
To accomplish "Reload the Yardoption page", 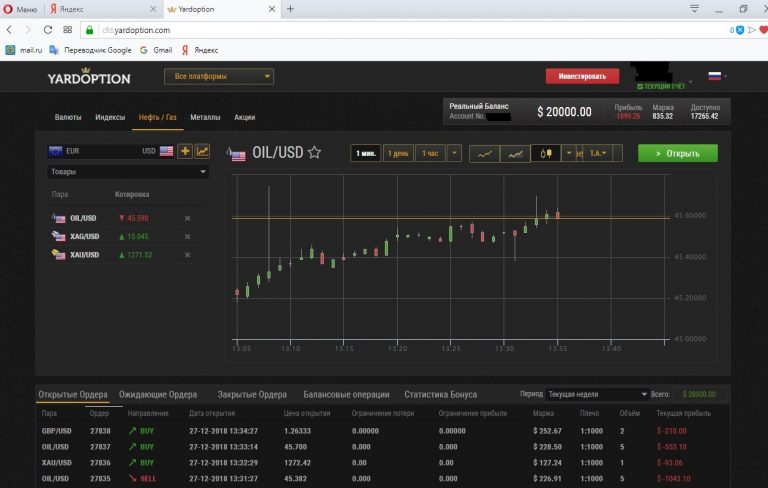I will click(48, 30).
